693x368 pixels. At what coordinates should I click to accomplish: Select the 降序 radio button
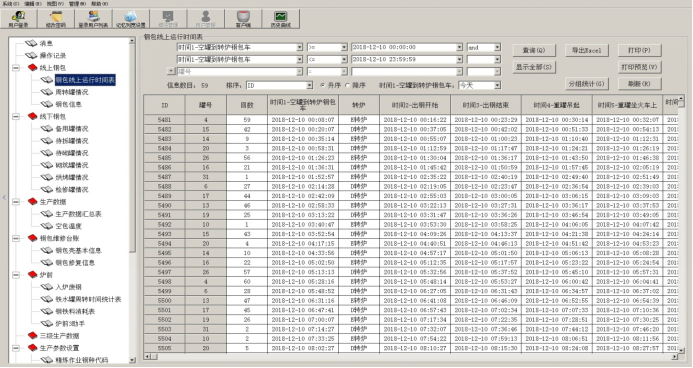point(347,85)
